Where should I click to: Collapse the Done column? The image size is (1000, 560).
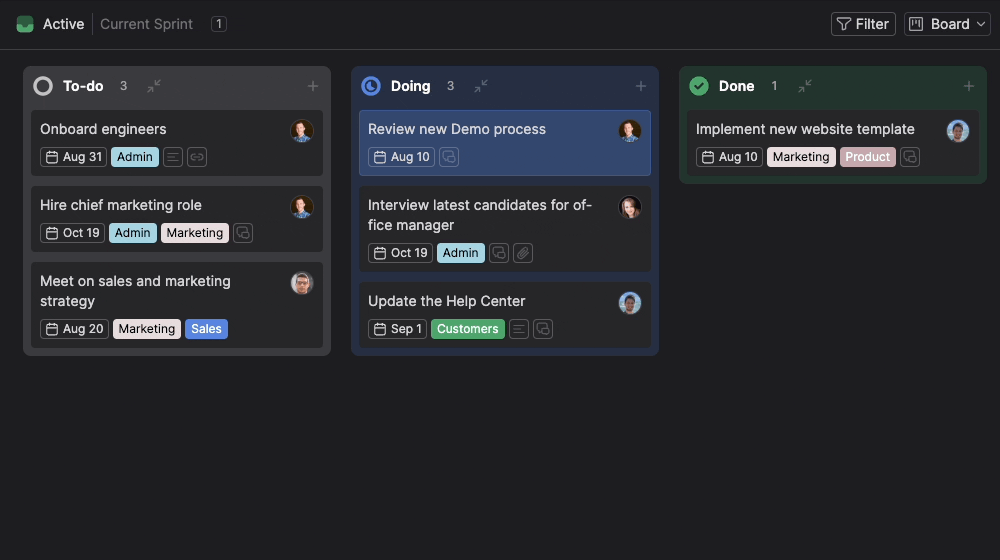[x=805, y=86]
